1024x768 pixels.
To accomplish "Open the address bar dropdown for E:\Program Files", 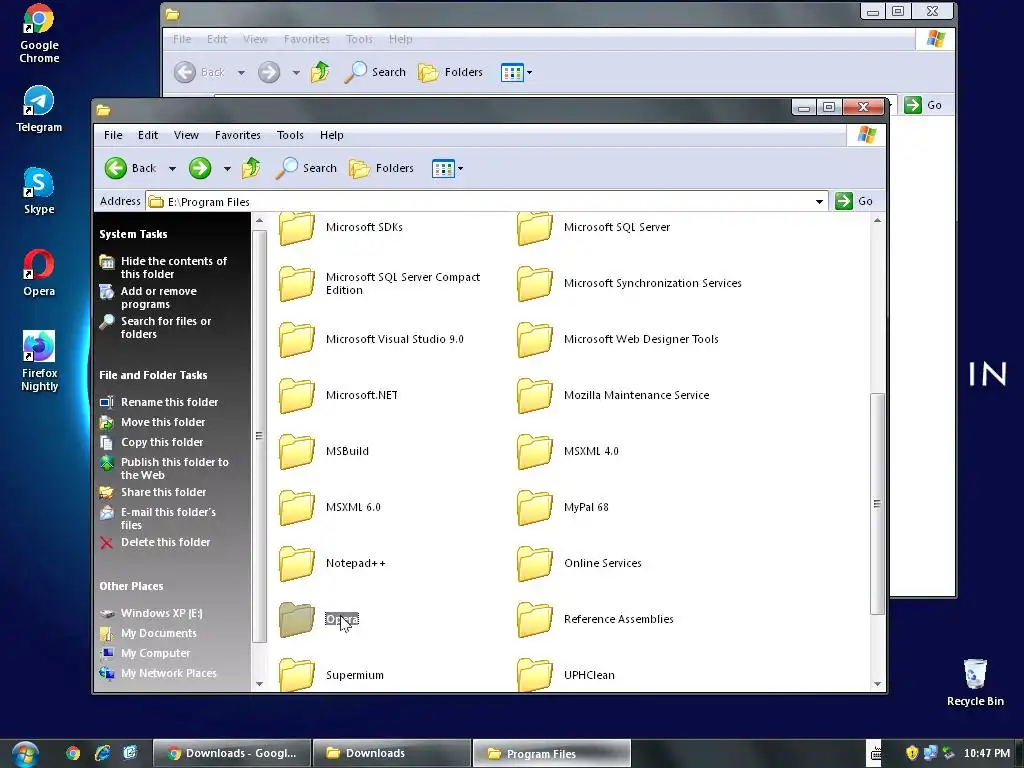I will click(819, 202).
